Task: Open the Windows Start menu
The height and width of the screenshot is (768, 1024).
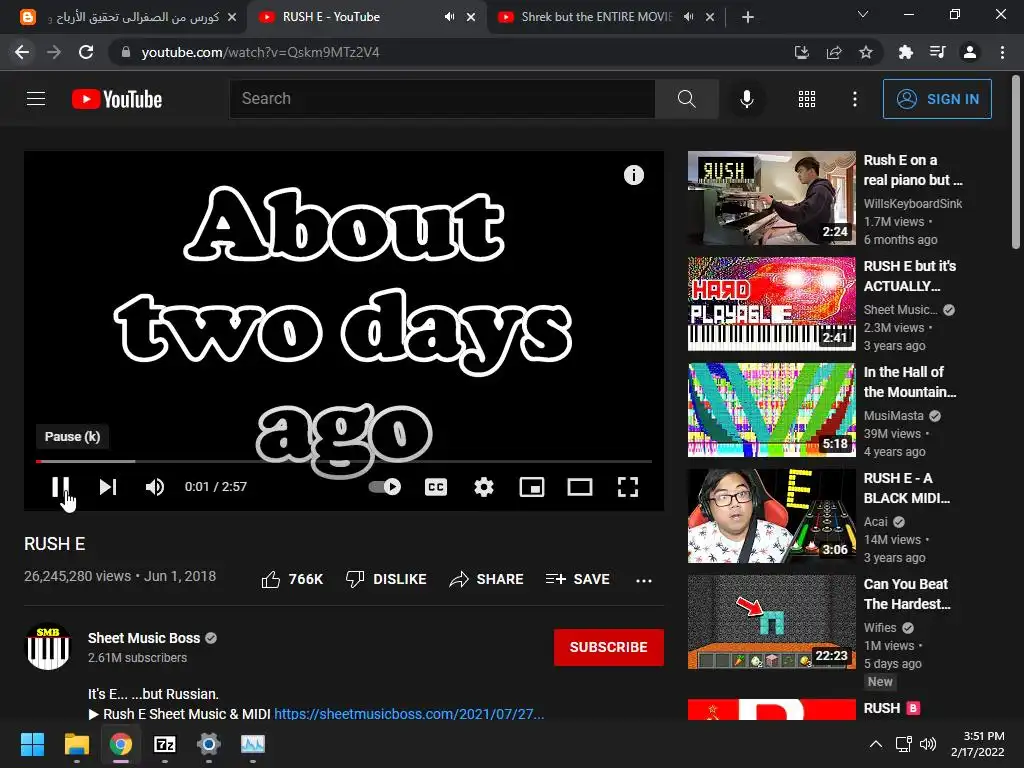Action: click(32, 744)
